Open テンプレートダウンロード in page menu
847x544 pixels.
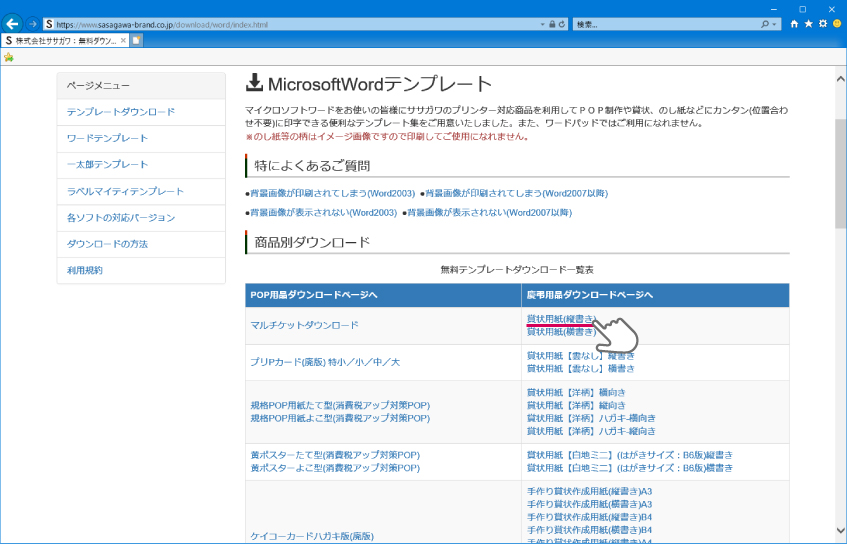121,112
